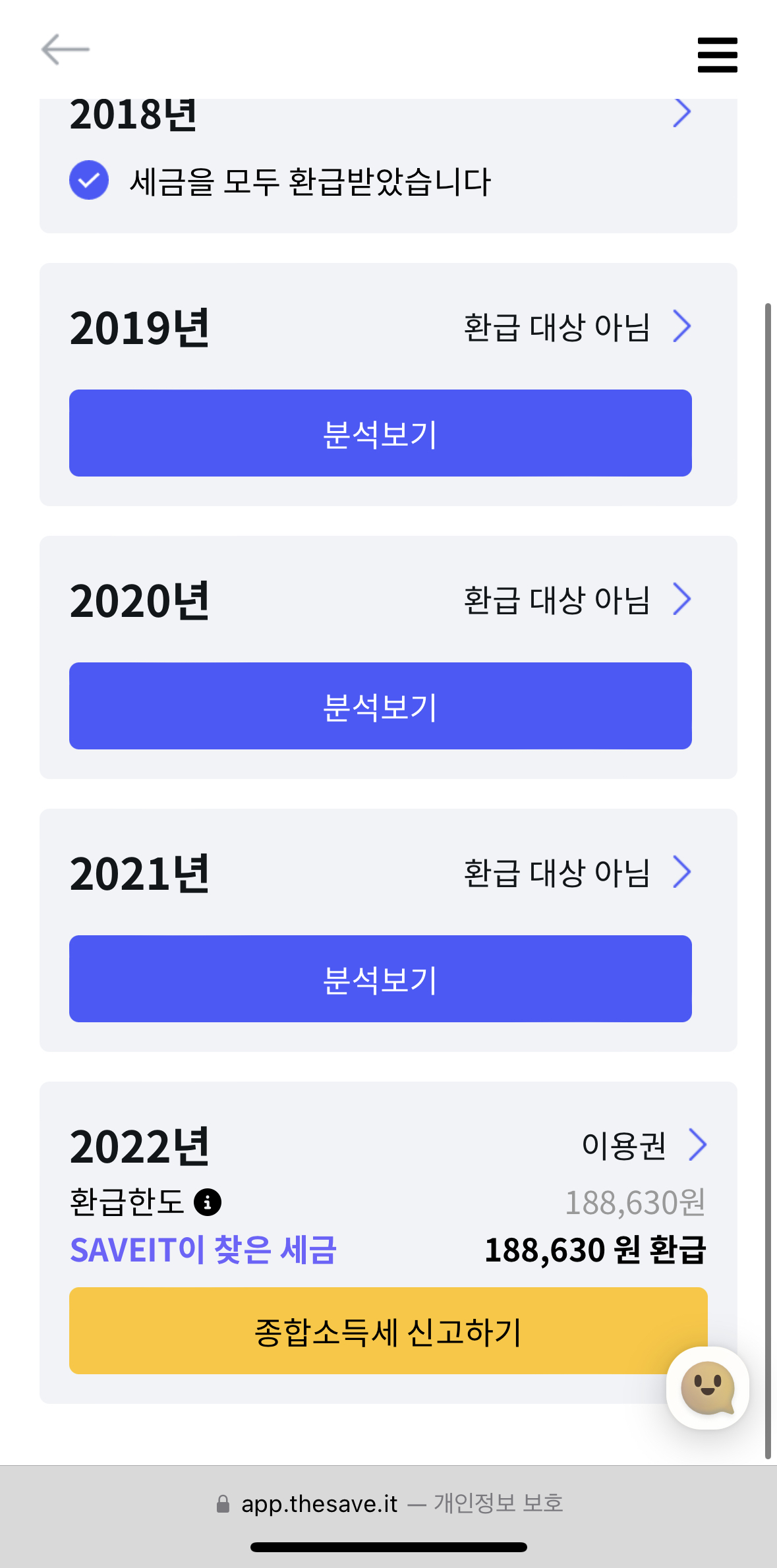The image size is (777, 1568).
Task: Open the chatbot assistant bubble
Action: tap(707, 1387)
